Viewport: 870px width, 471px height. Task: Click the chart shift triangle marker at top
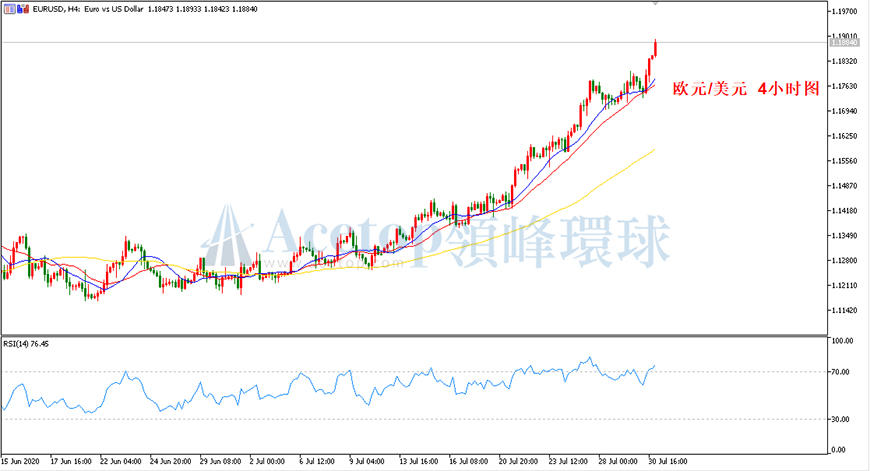pyautogui.click(x=655, y=3)
